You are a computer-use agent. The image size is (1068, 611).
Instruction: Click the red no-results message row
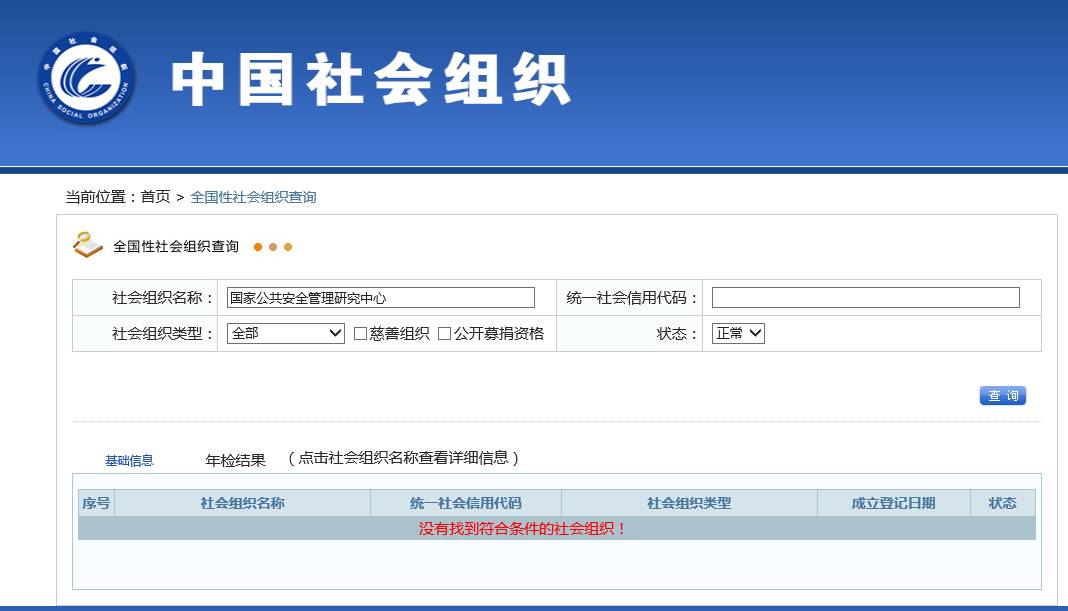(522, 529)
